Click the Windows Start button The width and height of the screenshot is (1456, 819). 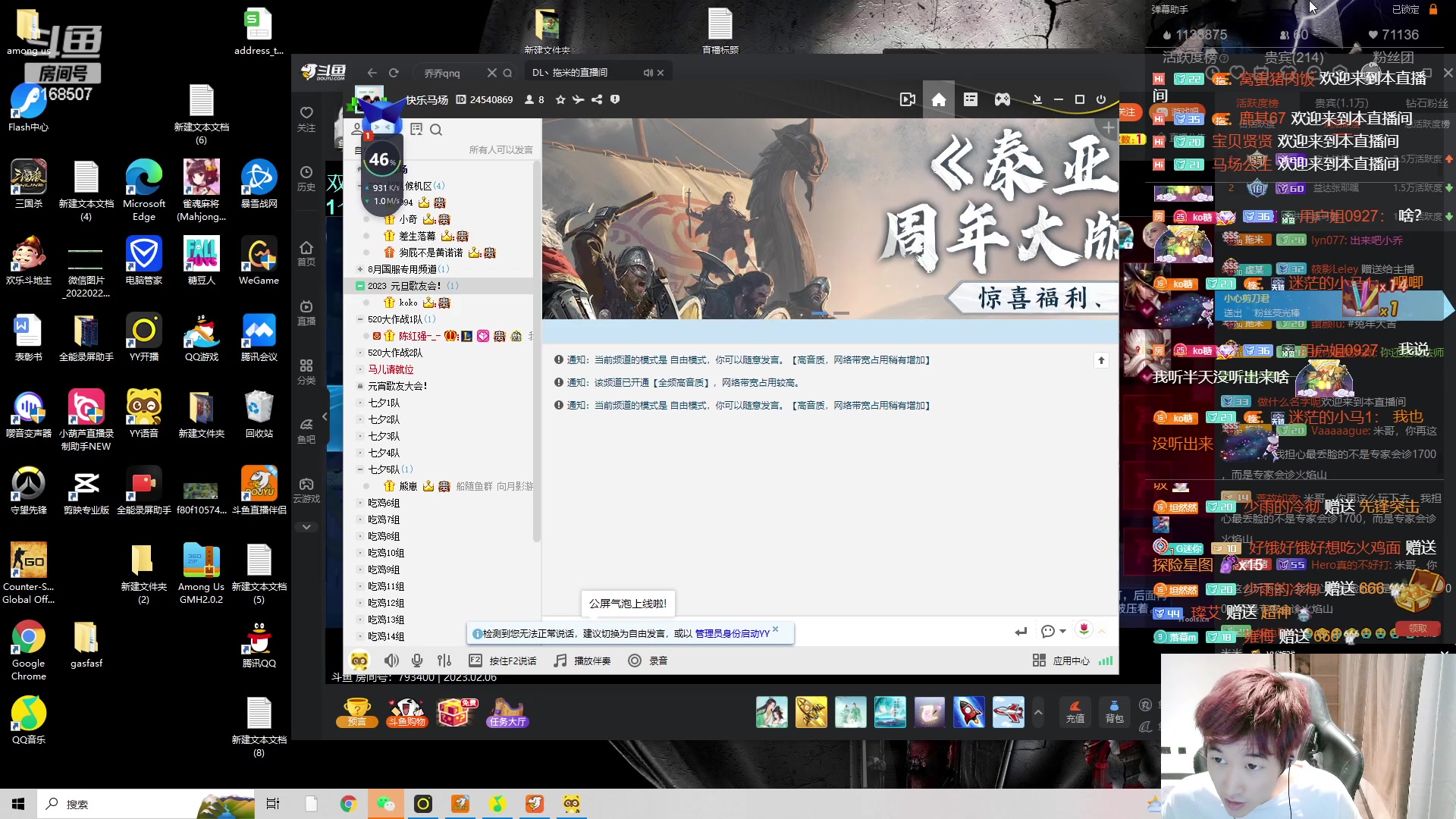(18, 804)
